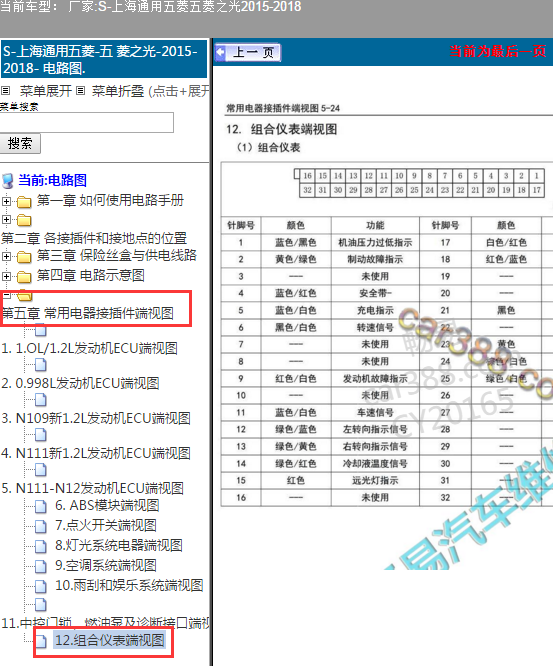Image resolution: width=553 pixels, height=666 pixels.
Task: Open 第五章 常用电器接插件端视图
Action: coord(88,313)
